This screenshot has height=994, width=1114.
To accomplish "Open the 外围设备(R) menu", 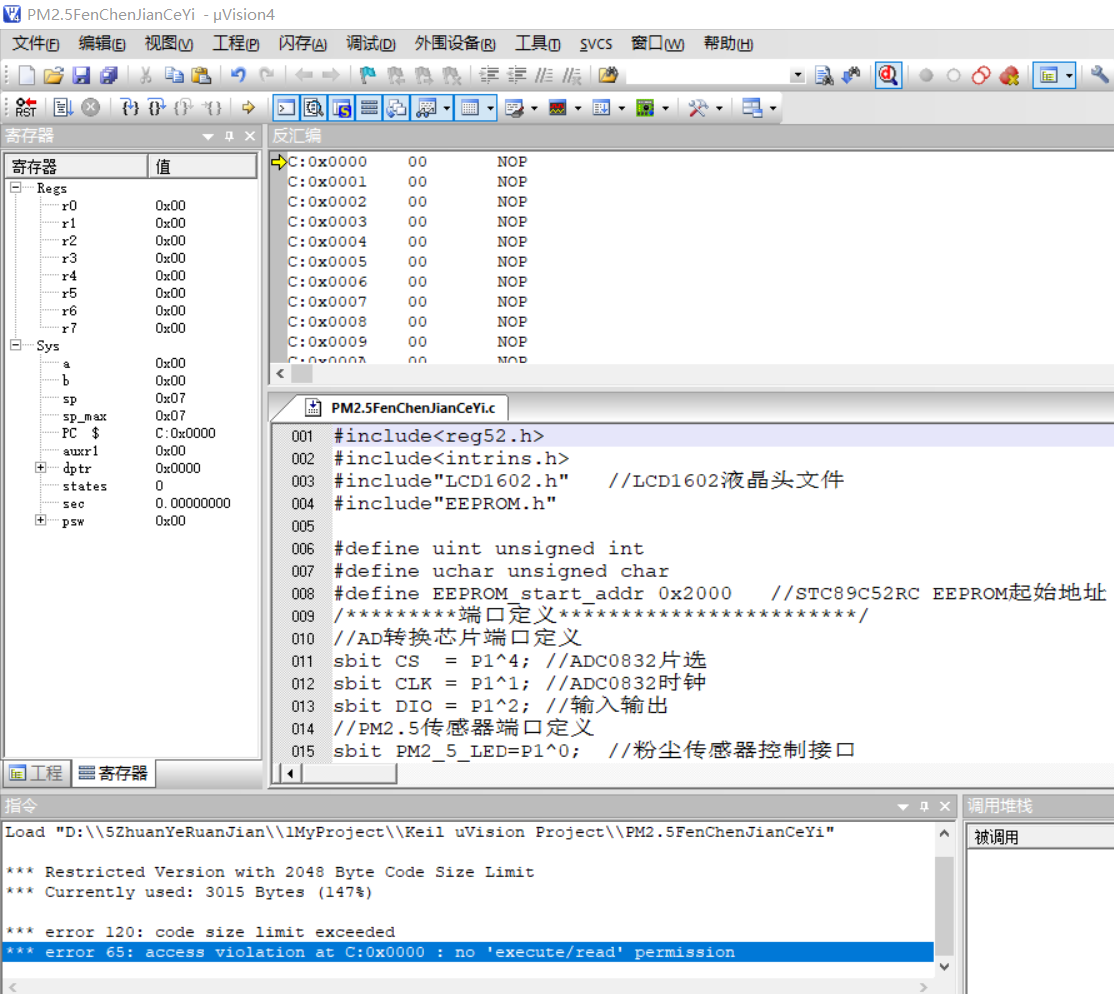I will pyautogui.click(x=455, y=44).
